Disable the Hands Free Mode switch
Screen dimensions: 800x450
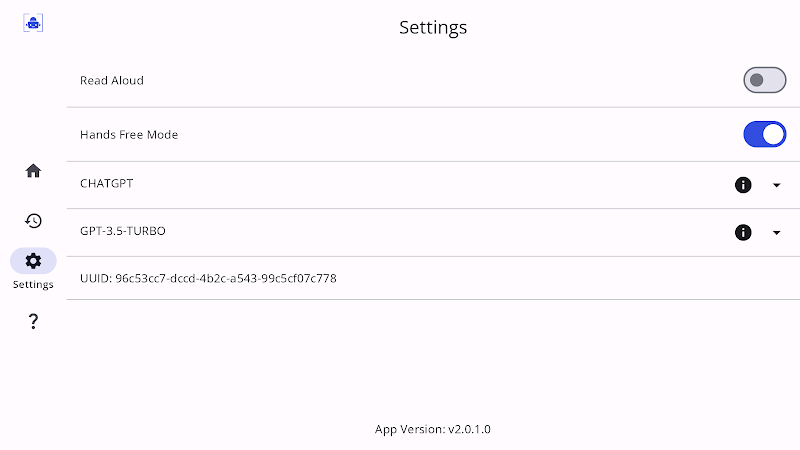pyautogui.click(x=764, y=134)
